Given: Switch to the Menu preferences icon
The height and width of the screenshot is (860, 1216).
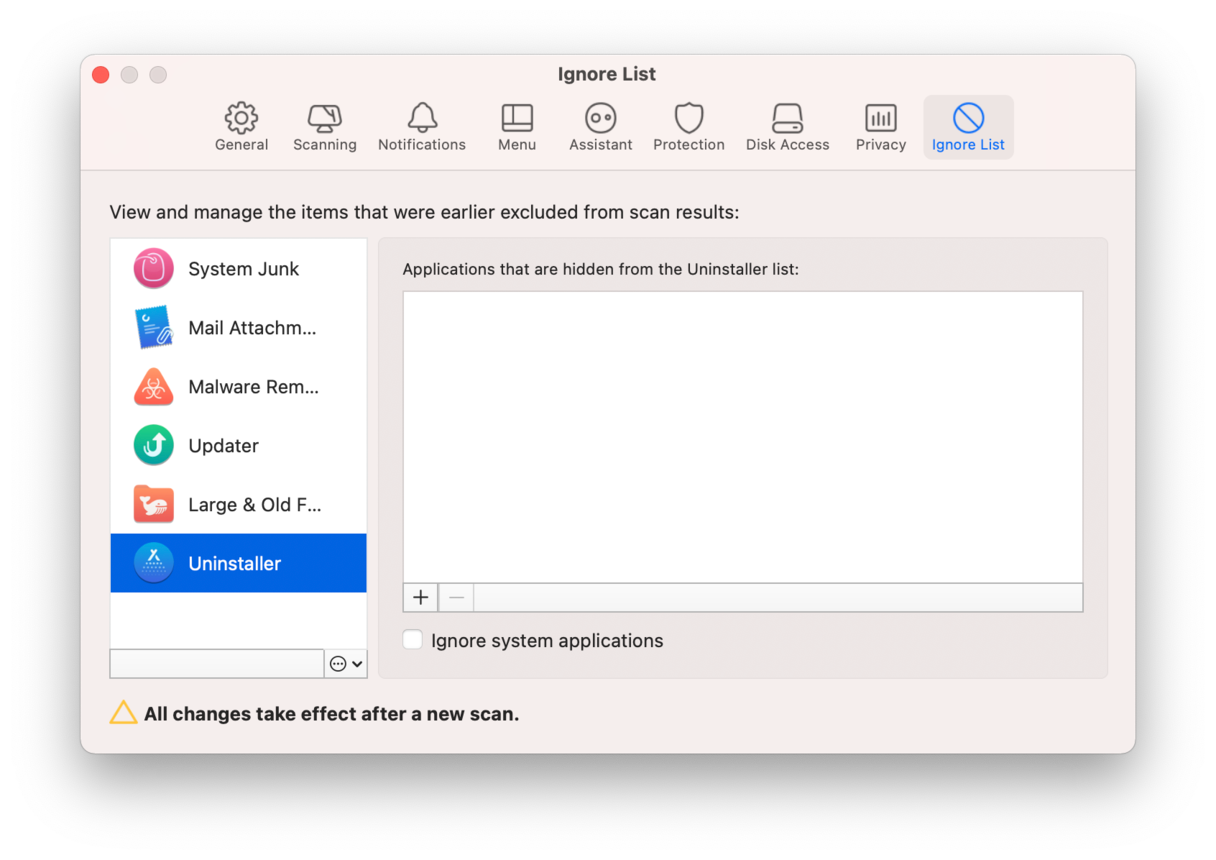Looking at the screenshot, I should point(517,118).
